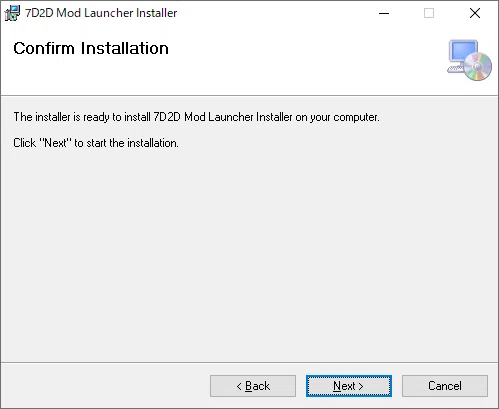Click the keyboard under the banner monitor
The width and height of the screenshot is (499, 409).
[x=456, y=69]
